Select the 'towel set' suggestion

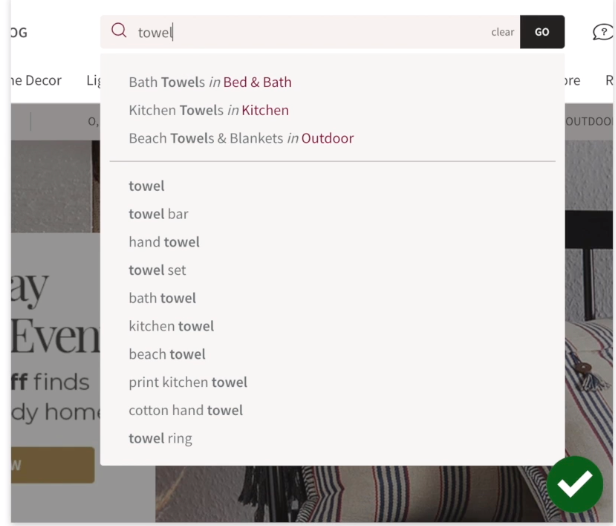tap(157, 270)
